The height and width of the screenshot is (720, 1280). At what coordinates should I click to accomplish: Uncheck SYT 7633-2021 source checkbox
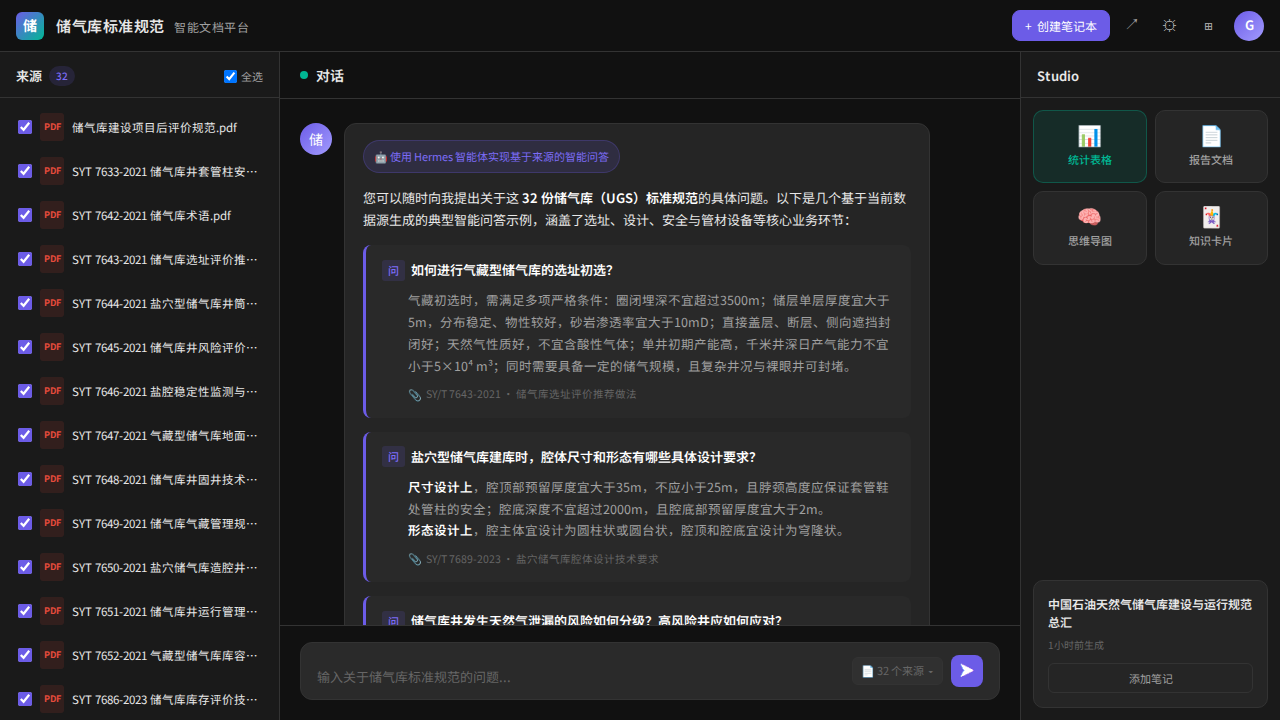pyautogui.click(x=25, y=171)
